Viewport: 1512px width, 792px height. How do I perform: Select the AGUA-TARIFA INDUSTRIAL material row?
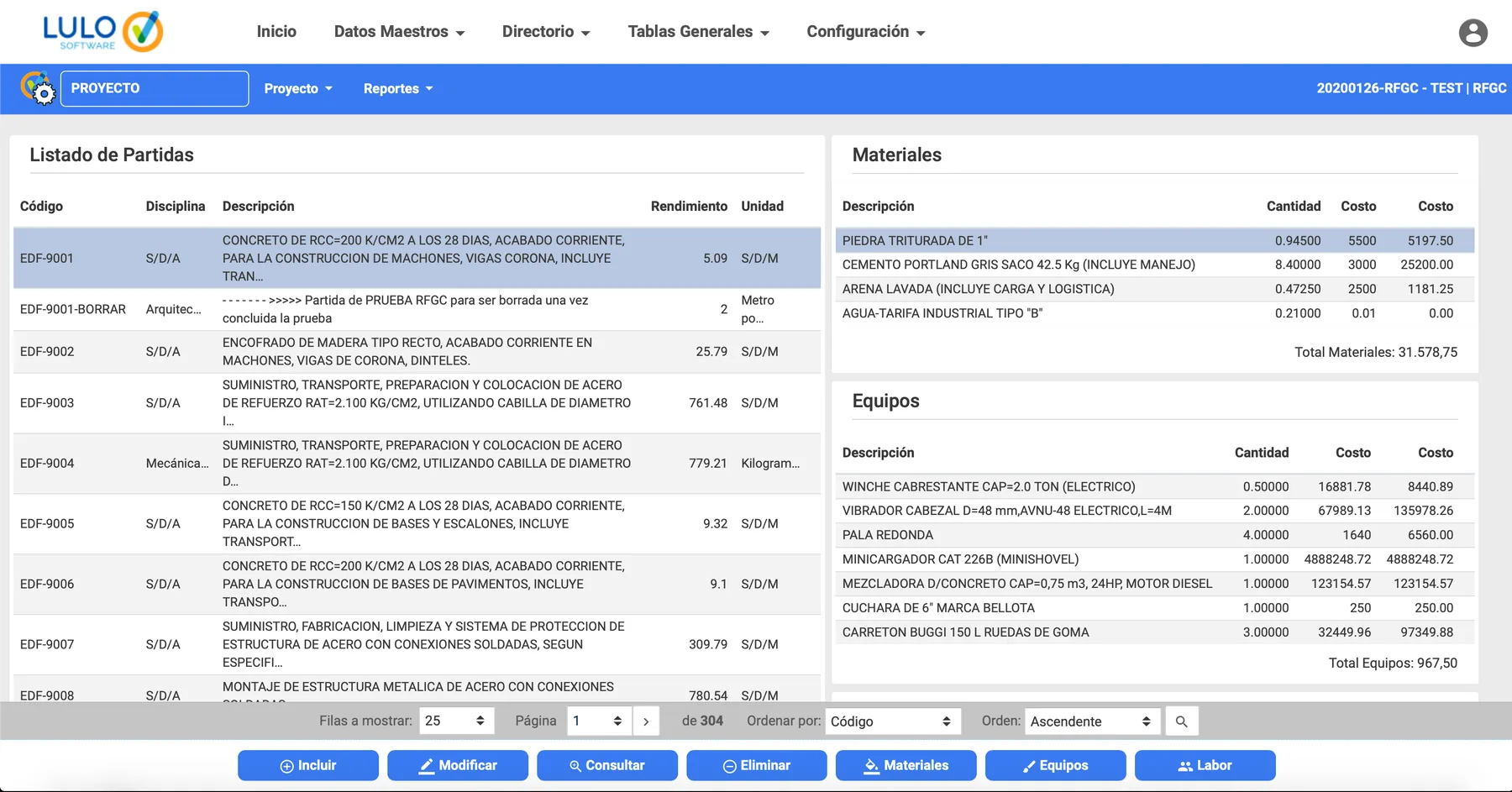coord(1155,314)
